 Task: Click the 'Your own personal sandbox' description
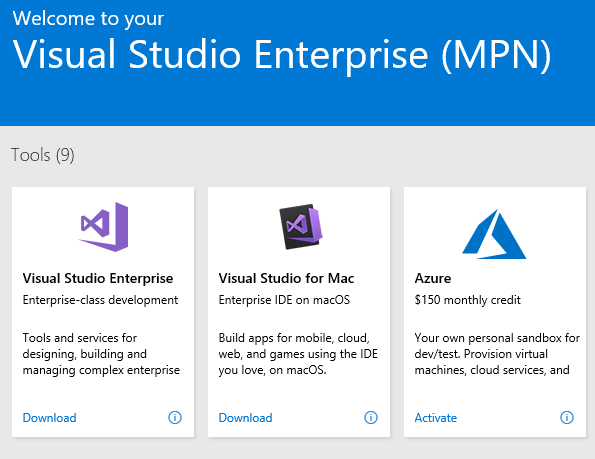(497, 354)
